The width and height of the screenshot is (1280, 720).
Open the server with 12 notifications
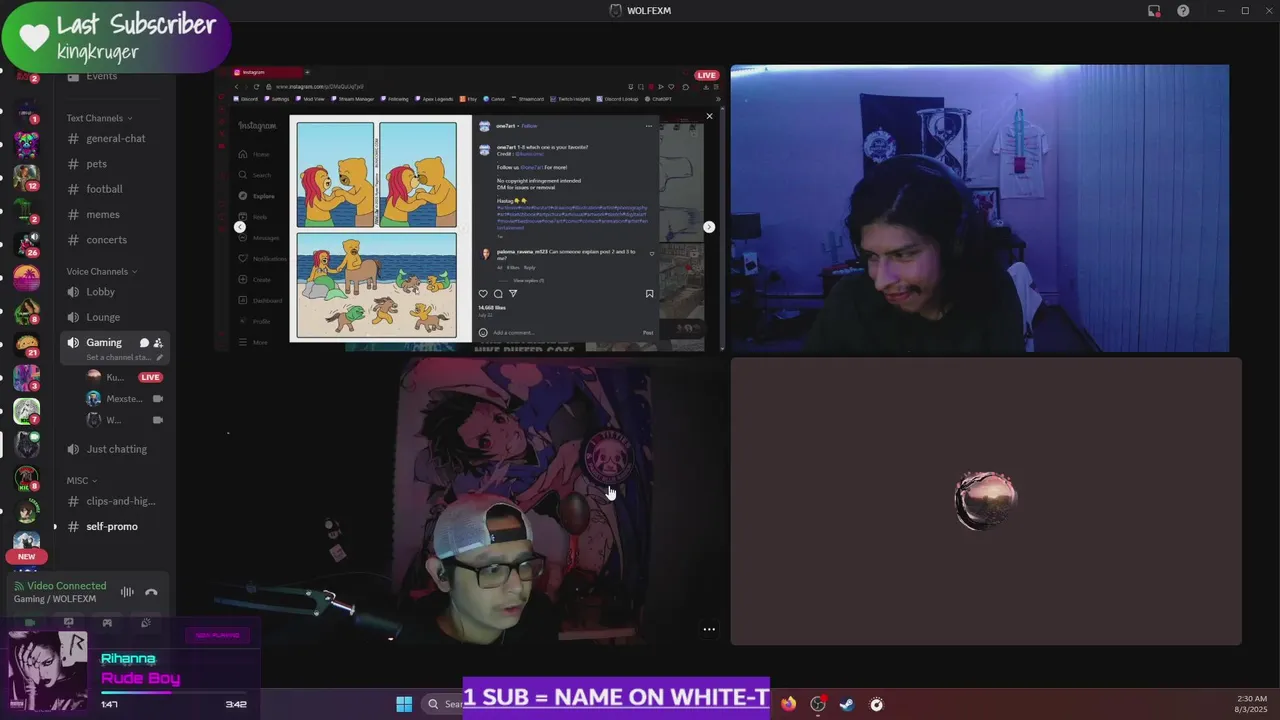26,177
